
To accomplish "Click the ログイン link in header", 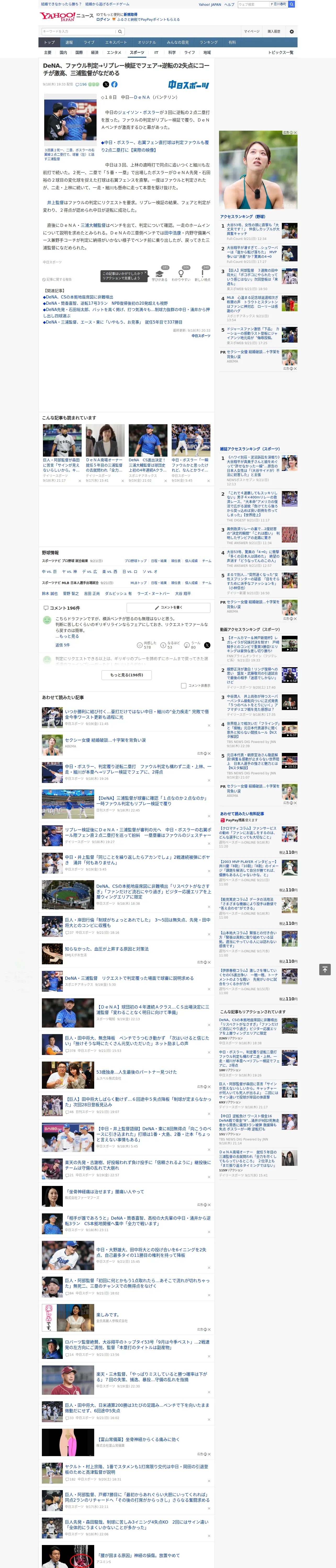I will [x=103, y=20].
